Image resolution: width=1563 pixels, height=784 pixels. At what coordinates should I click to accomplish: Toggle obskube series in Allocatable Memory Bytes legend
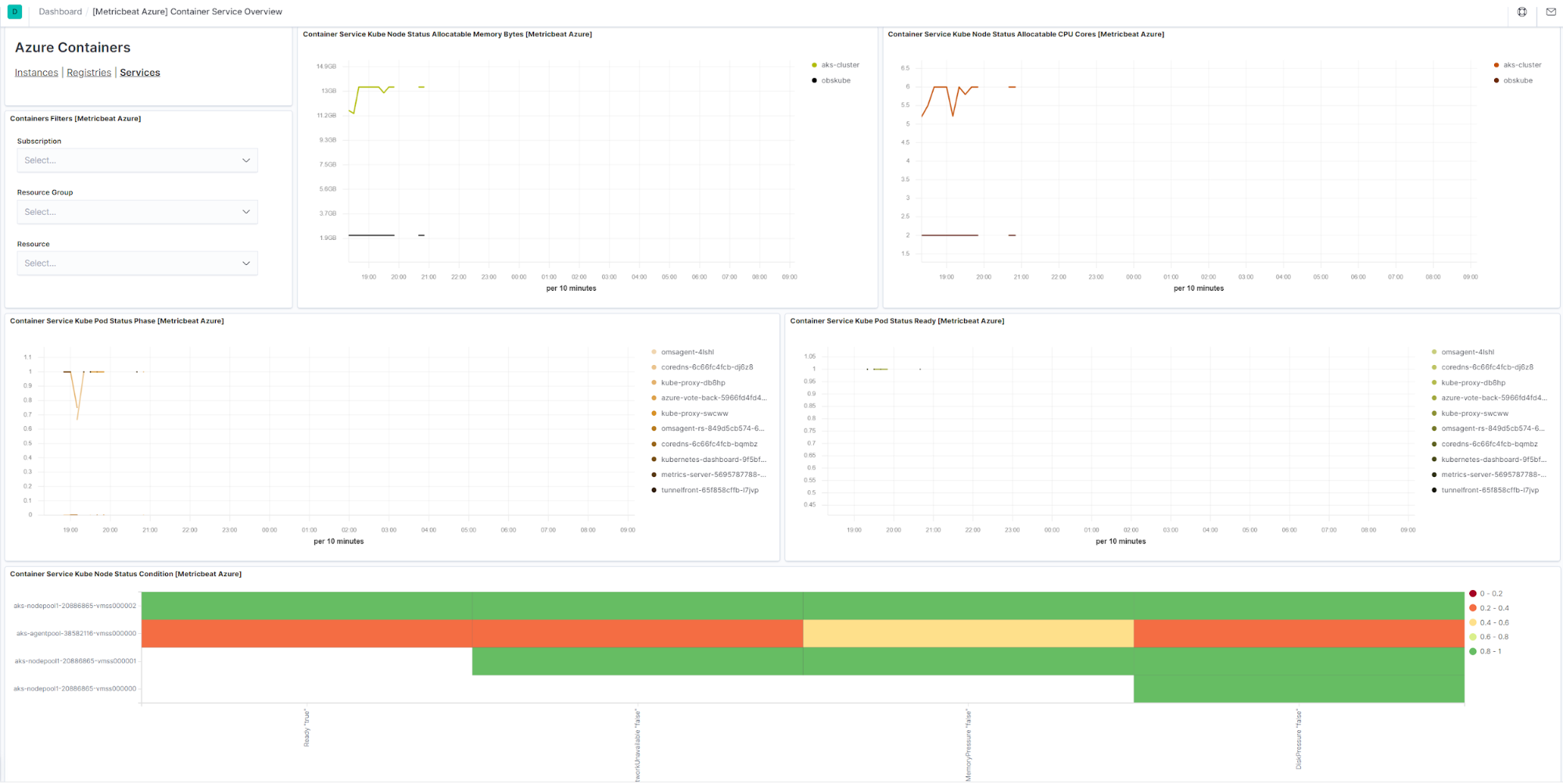click(831, 81)
